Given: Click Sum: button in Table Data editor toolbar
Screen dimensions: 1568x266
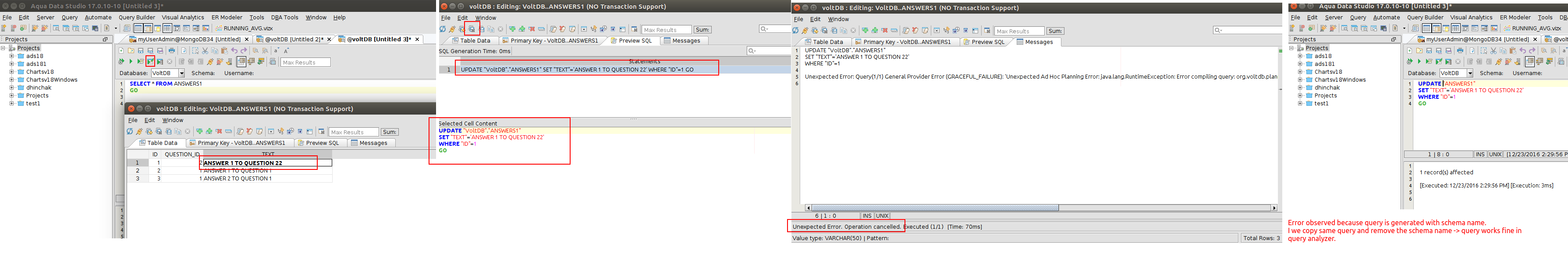Looking at the screenshot, I should tap(390, 133).
